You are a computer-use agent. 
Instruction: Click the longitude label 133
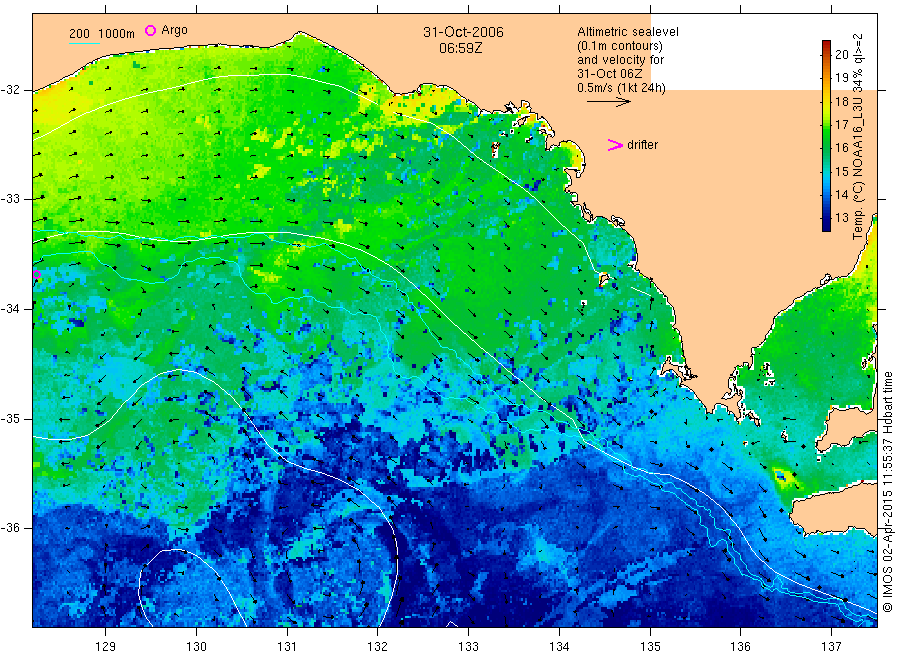[468, 646]
